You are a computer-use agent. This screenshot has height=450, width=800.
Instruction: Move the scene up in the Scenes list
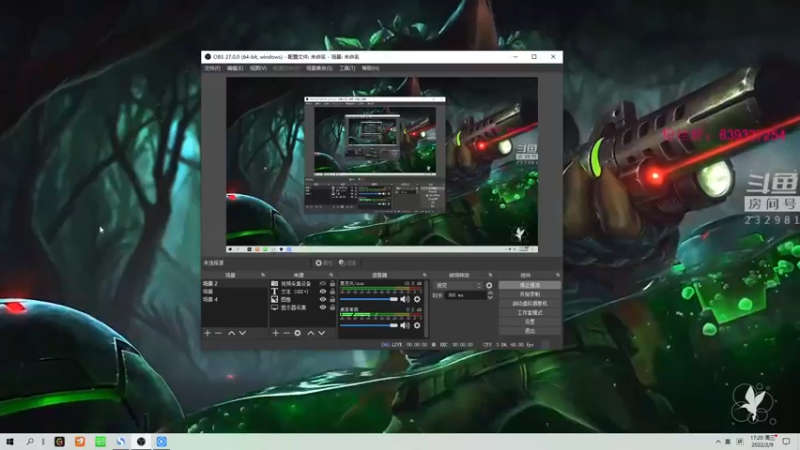click(x=231, y=333)
